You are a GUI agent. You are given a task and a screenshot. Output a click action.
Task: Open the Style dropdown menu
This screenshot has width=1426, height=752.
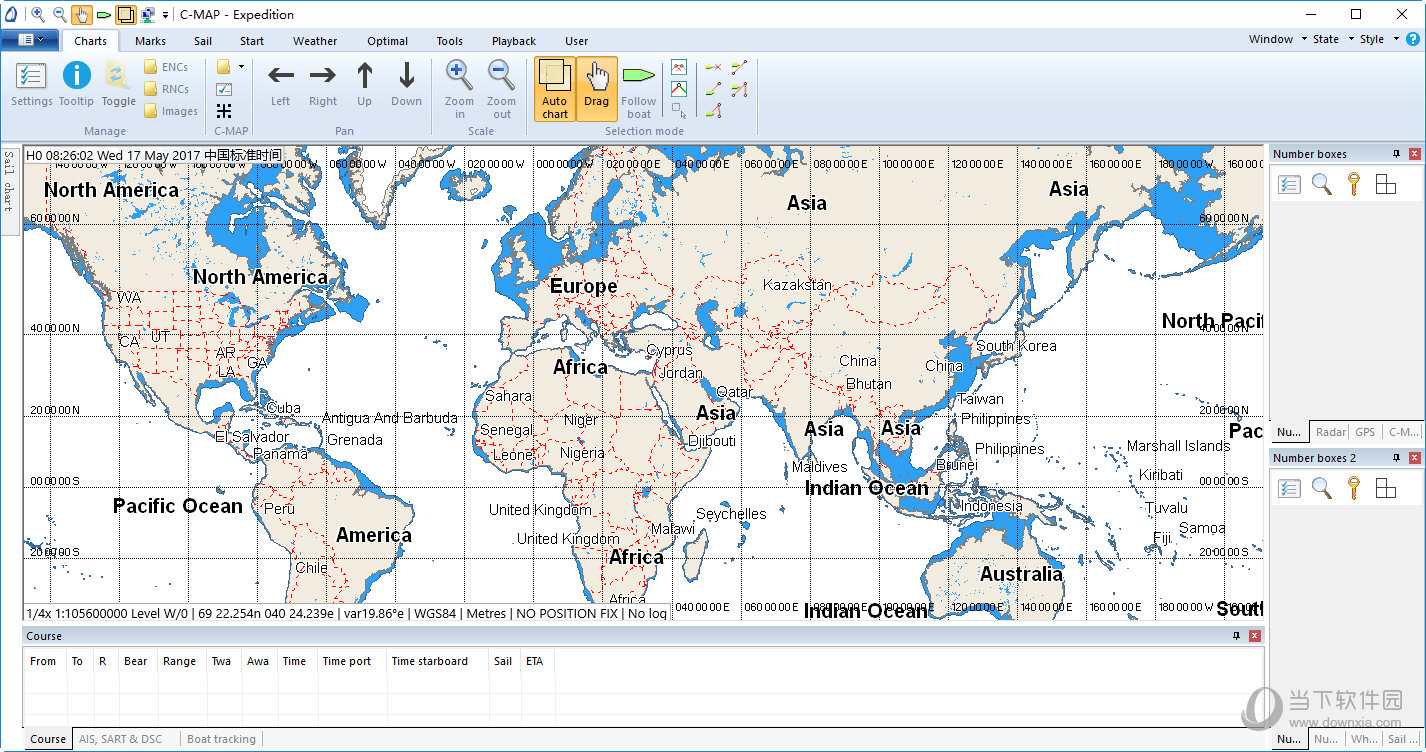(1378, 39)
